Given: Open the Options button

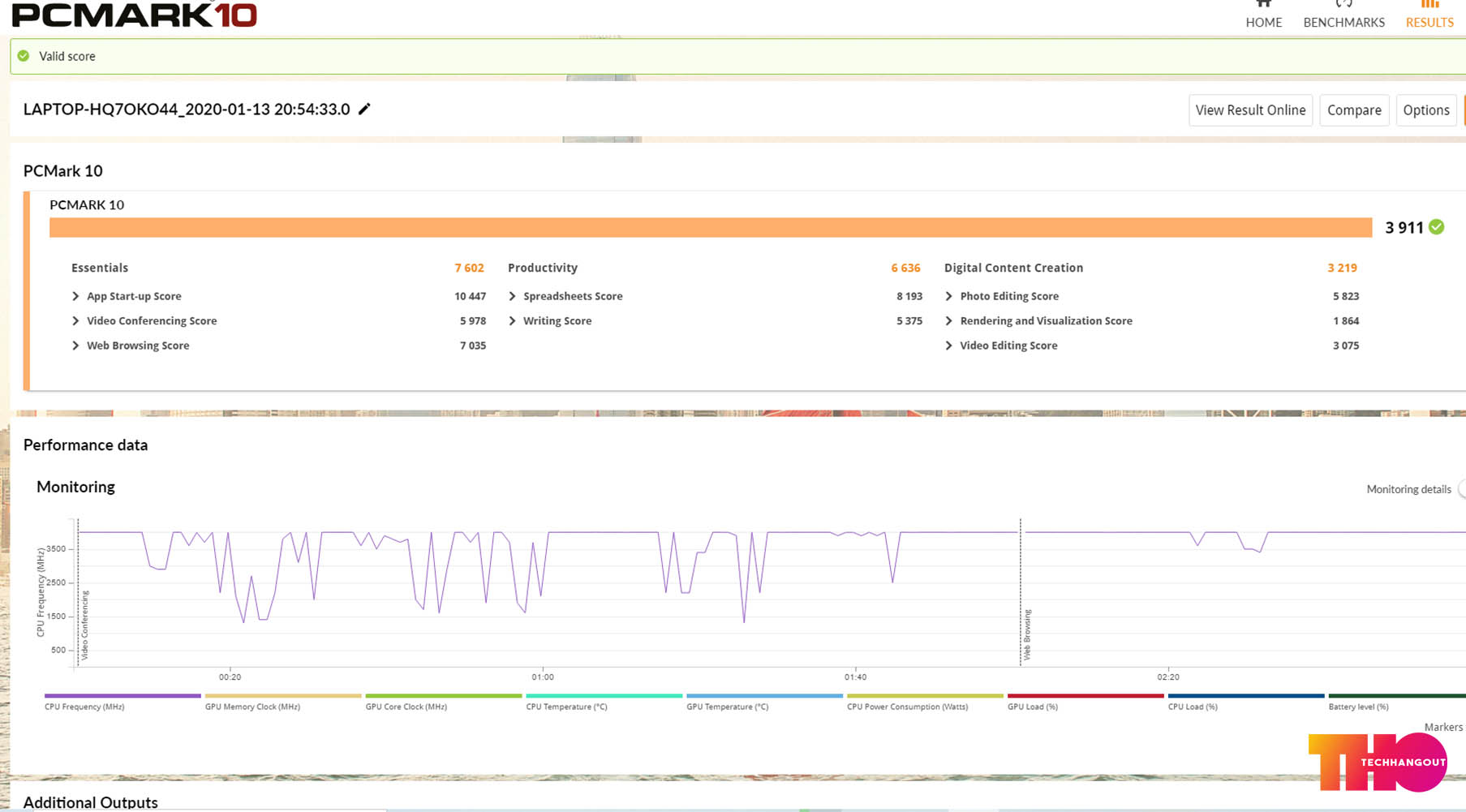Looking at the screenshot, I should pyautogui.click(x=1425, y=110).
